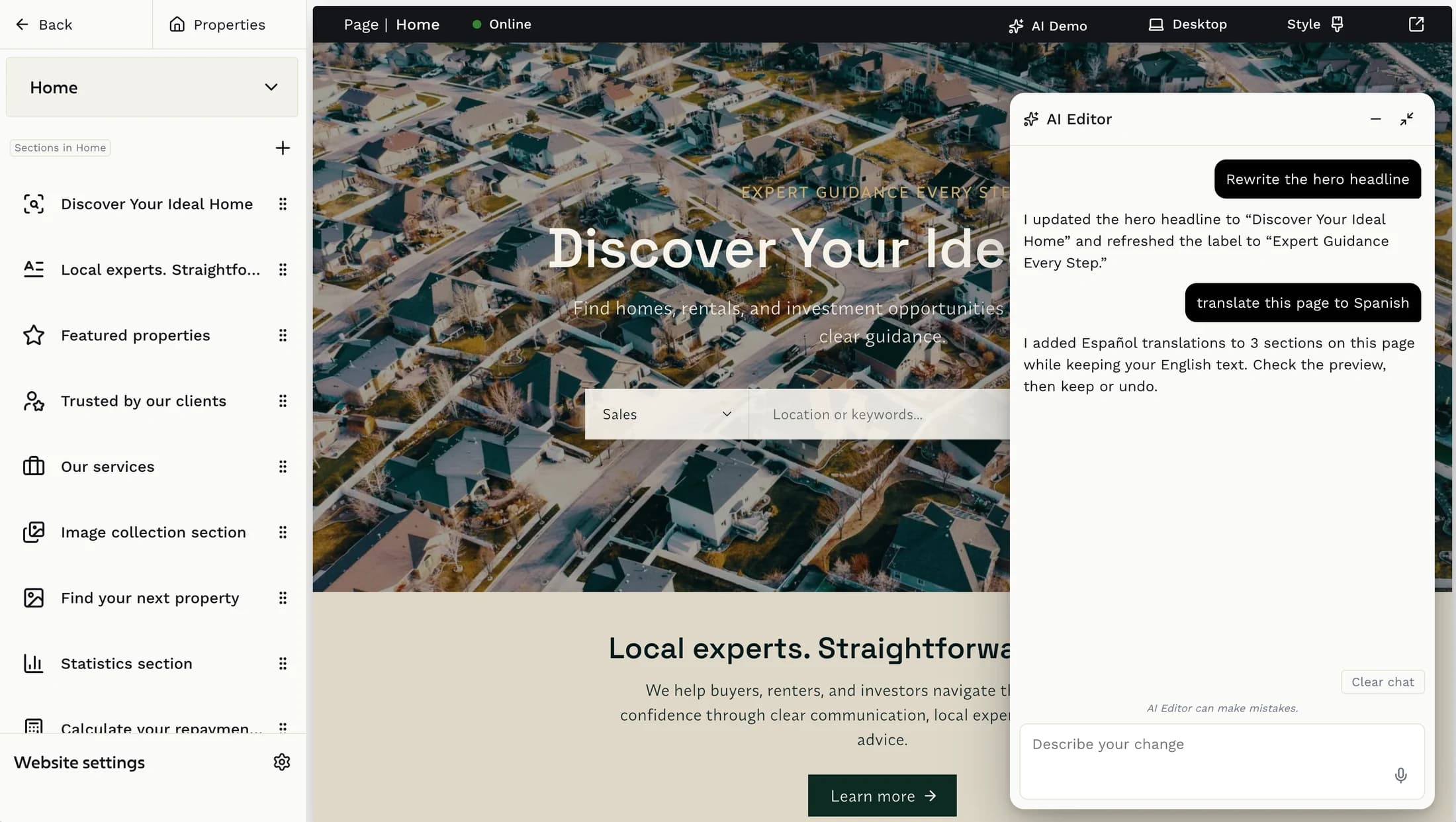Open Website settings gear icon

point(282,762)
